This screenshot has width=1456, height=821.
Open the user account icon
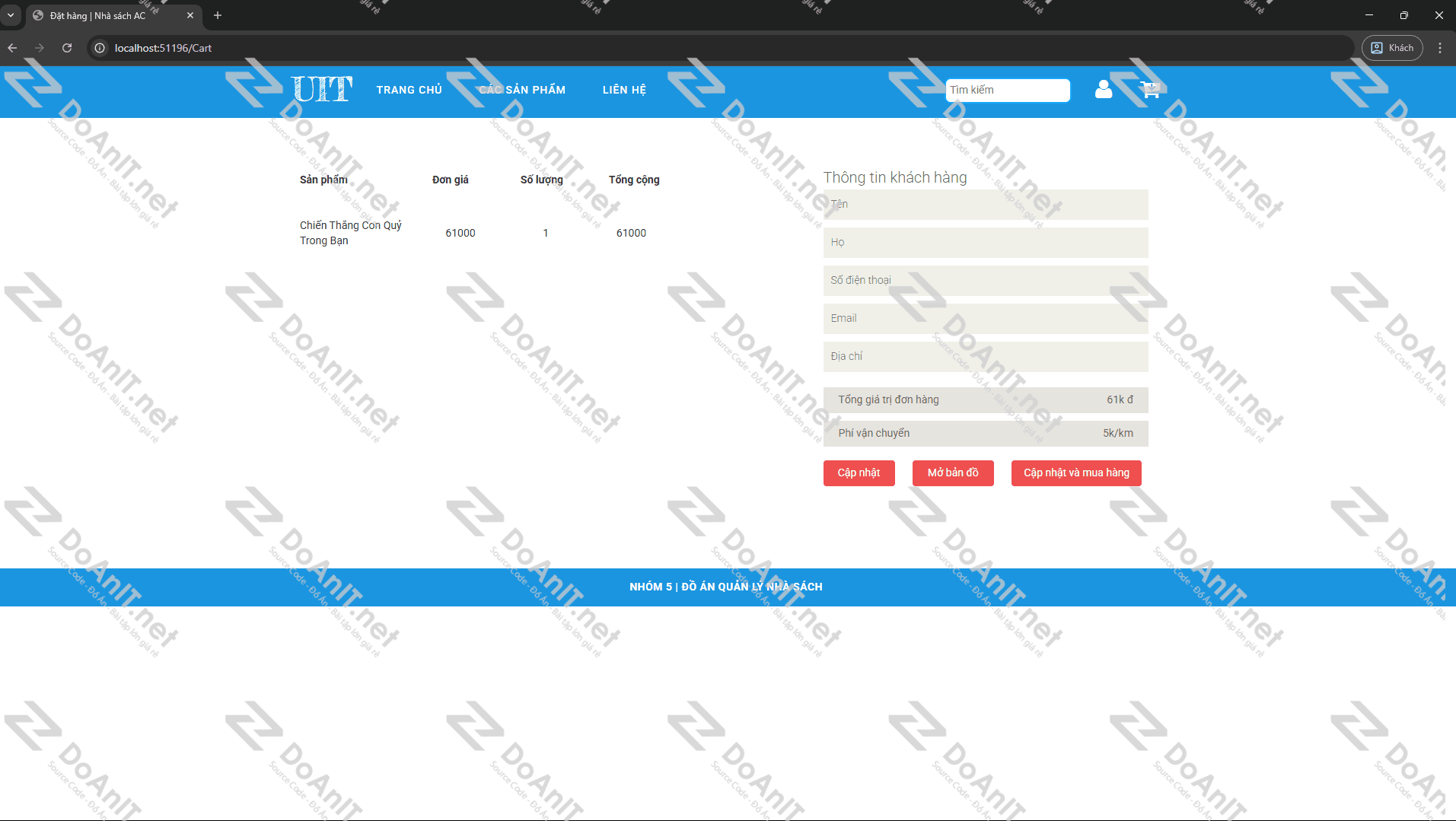1103,90
